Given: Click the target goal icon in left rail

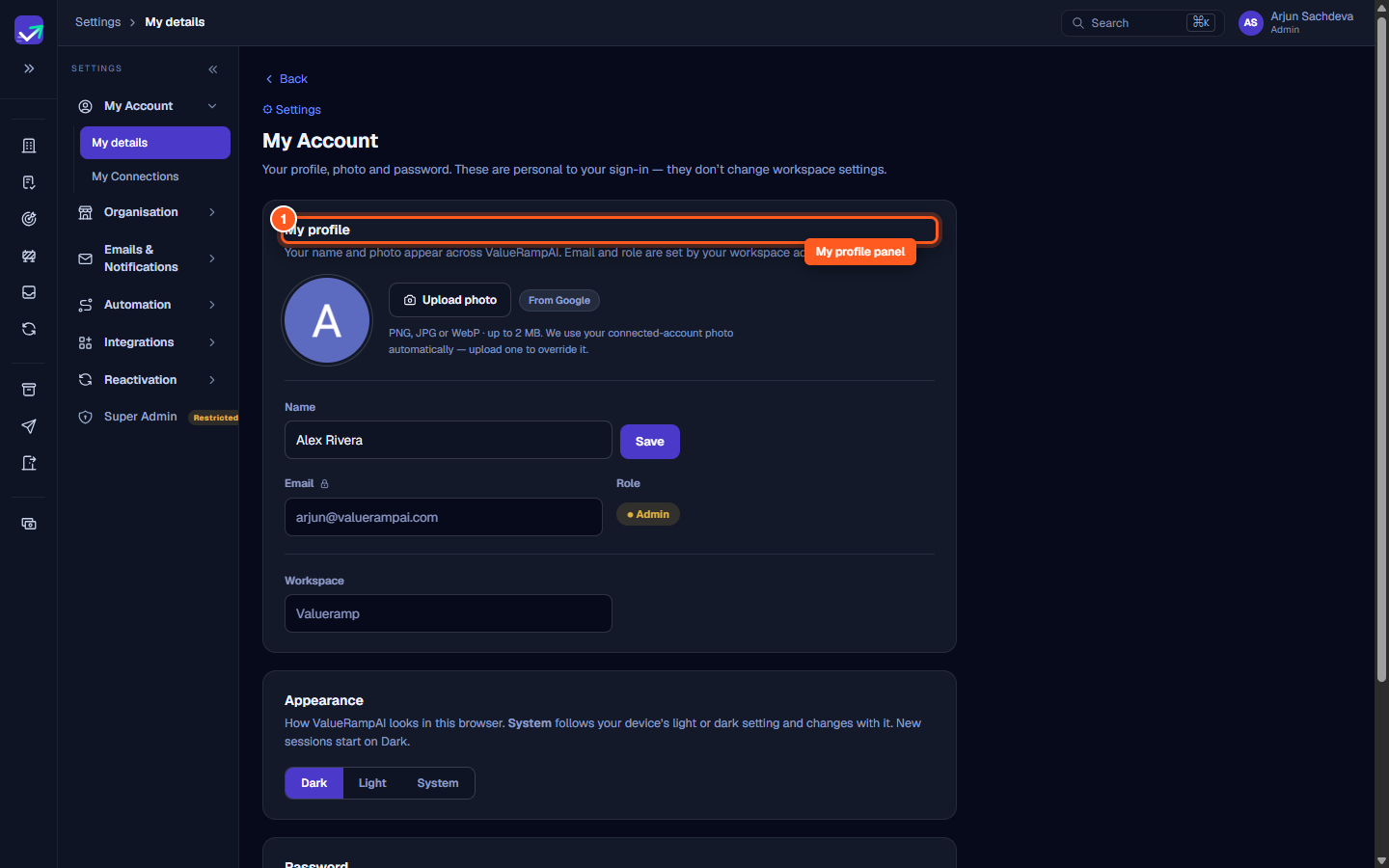Looking at the screenshot, I should click(29, 219).
